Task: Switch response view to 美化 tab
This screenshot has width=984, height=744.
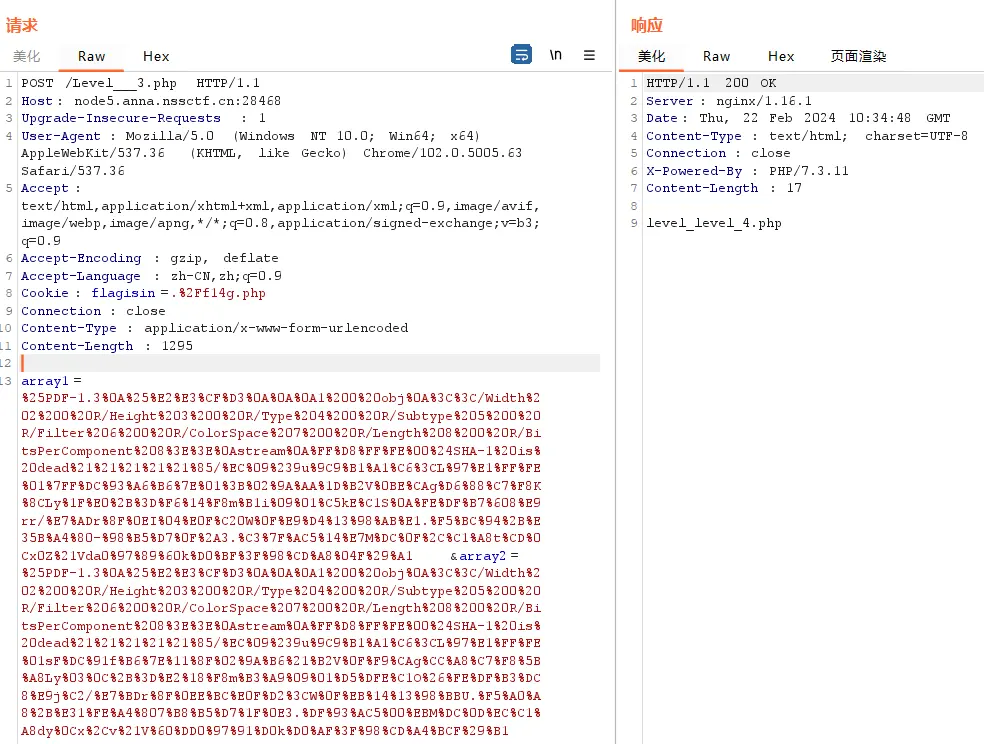Action: 651,57
